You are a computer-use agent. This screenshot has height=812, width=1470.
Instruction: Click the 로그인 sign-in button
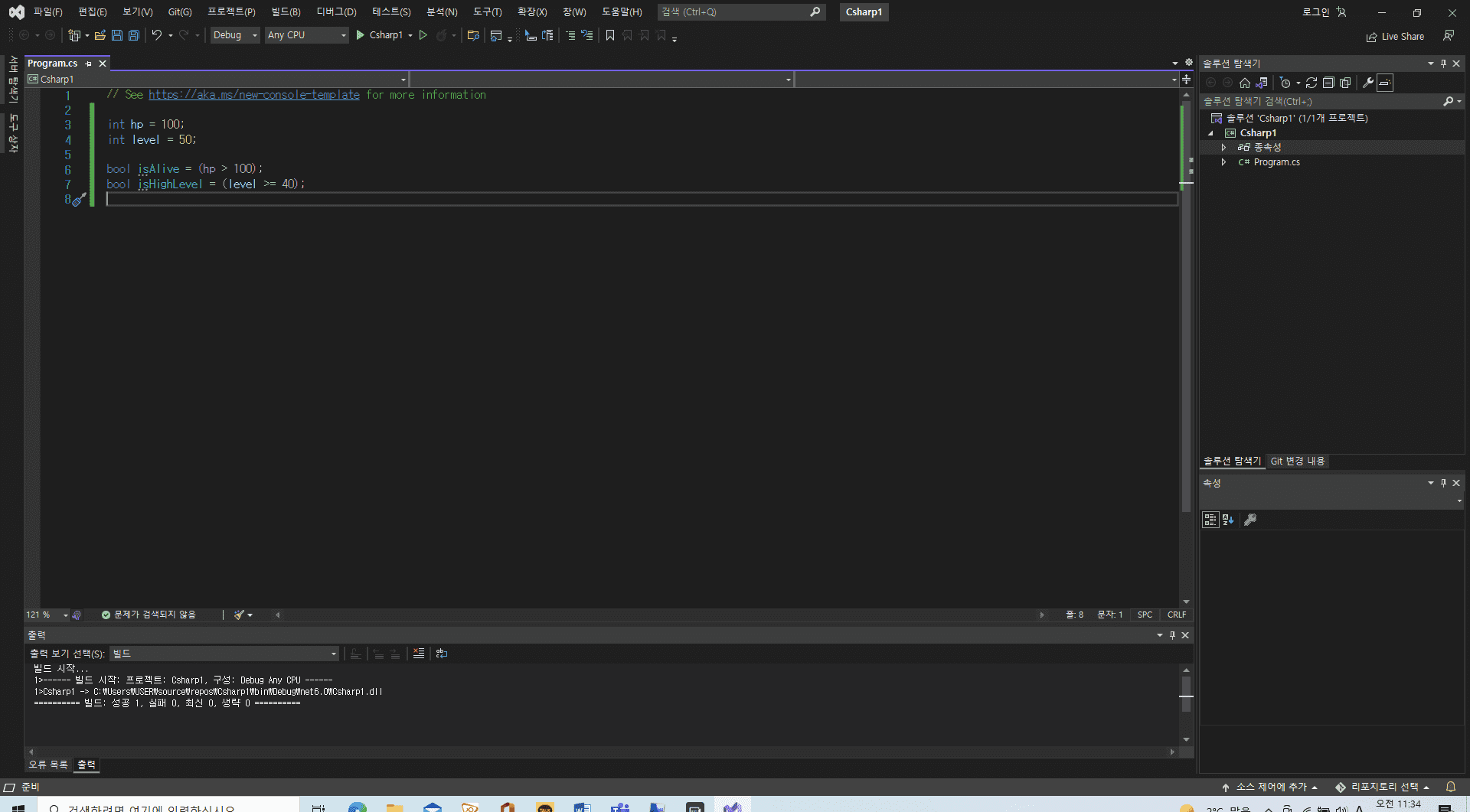(x=1324, y=12)
